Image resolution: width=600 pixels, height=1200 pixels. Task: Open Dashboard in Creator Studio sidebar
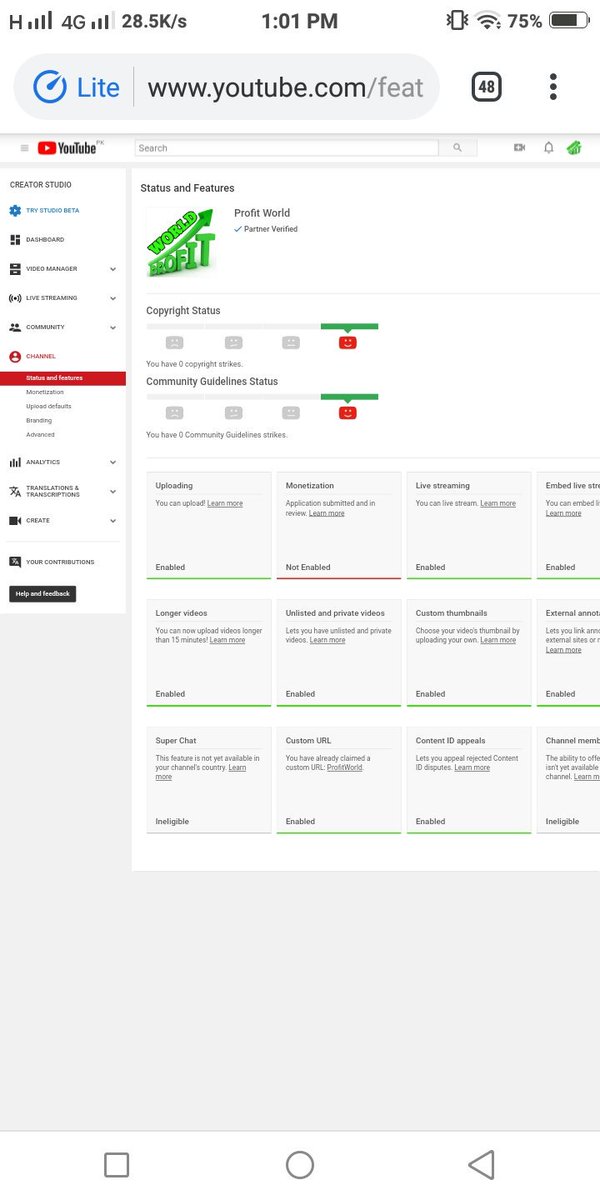[45, 240]
